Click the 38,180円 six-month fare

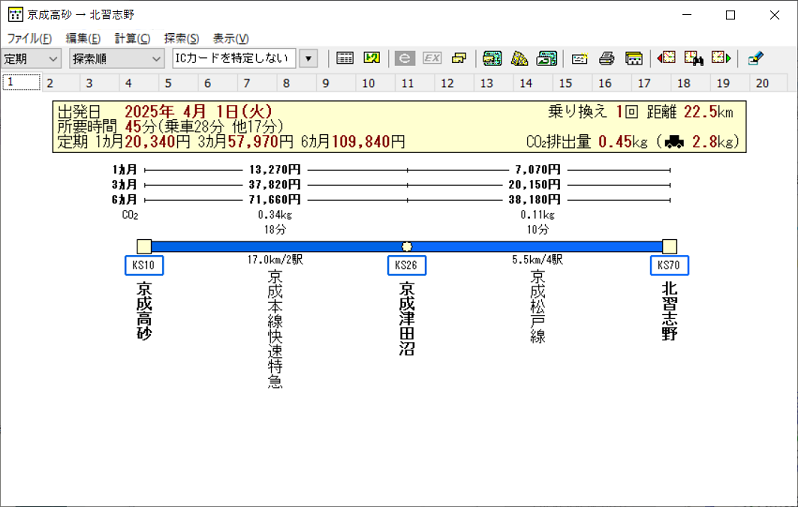coord(534,200)
